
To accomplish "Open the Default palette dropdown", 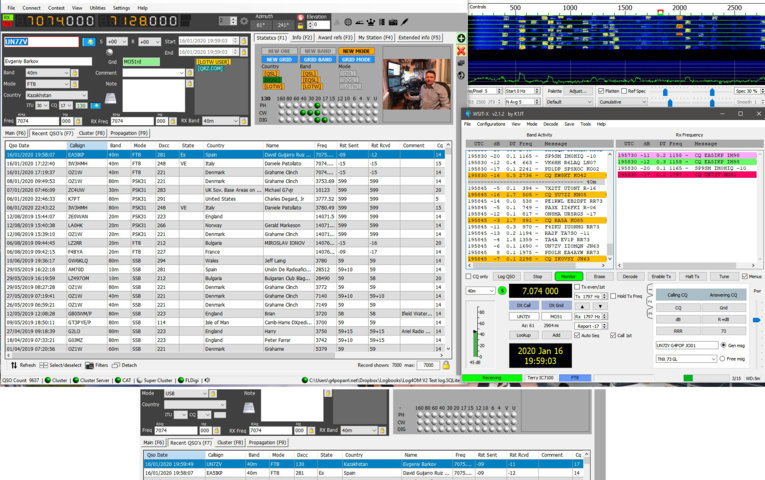I will pyautogui.click(x=569, y=102).
